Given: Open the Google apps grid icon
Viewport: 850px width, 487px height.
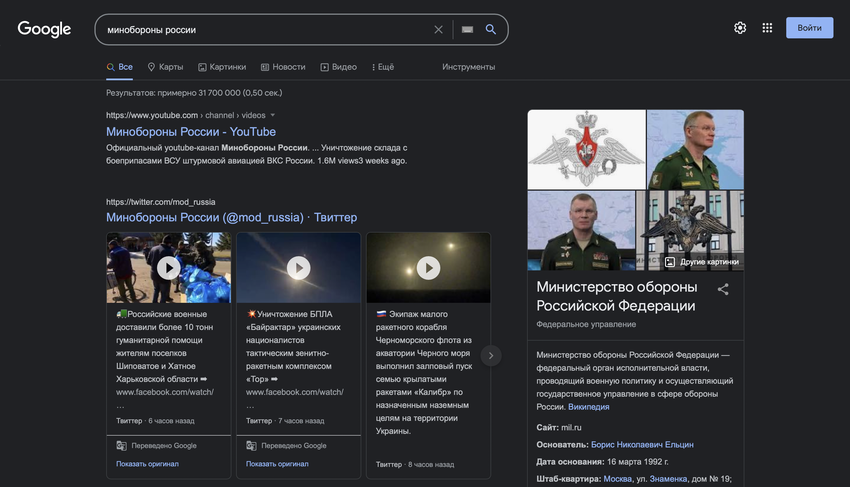Looking at the screenshot, I should [x=767, y=28].
